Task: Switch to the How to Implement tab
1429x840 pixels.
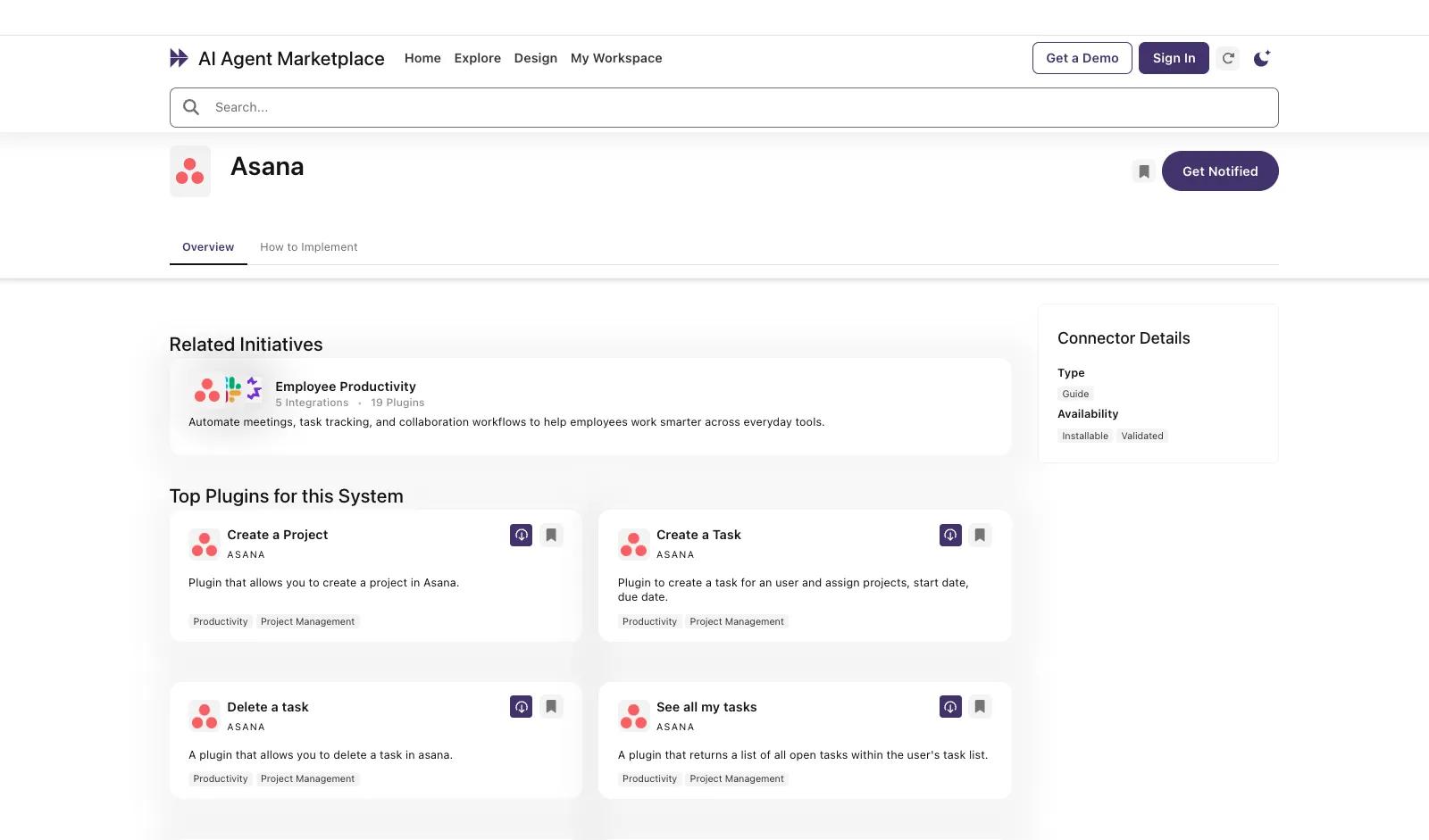Action: 309,247
